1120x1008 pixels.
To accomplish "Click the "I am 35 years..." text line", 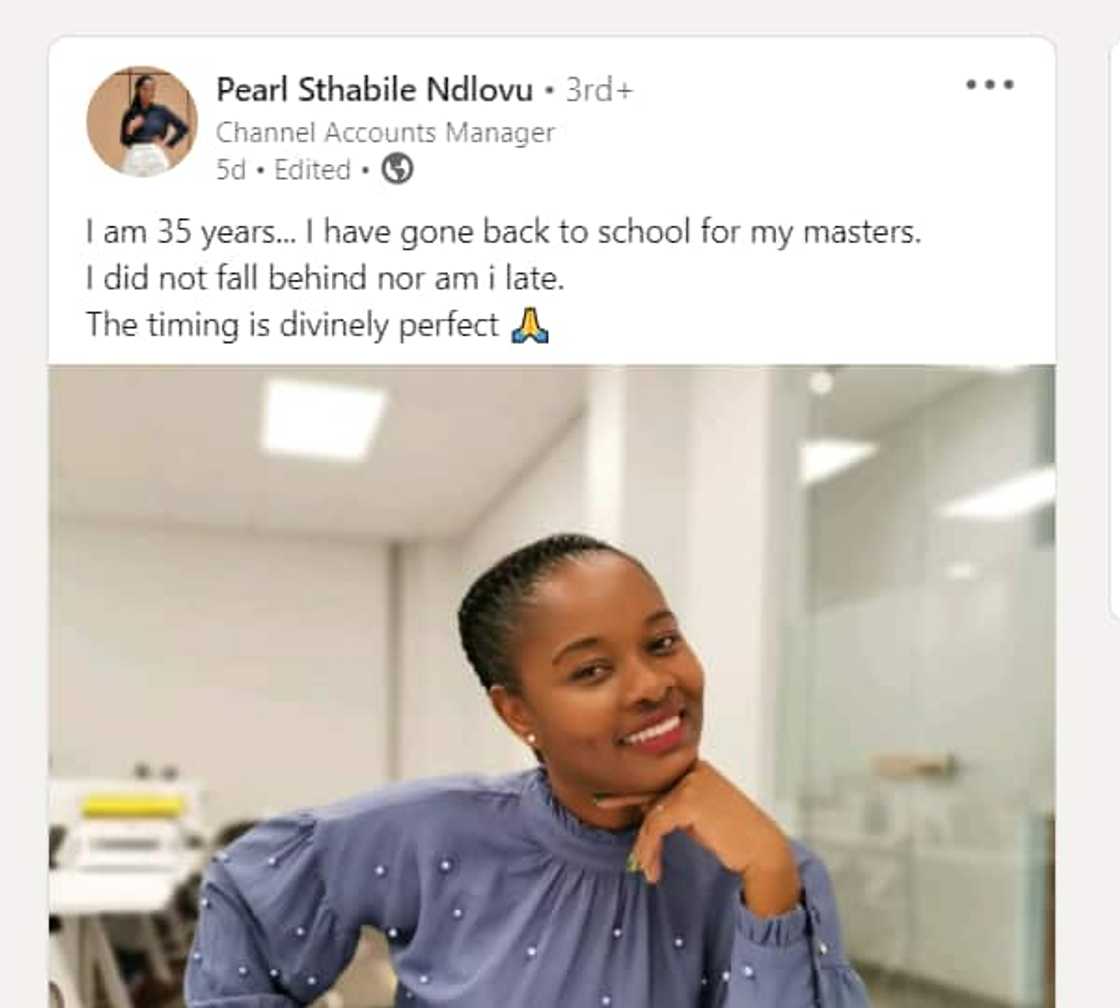I will pyautogui.click(x=502, y=233).
